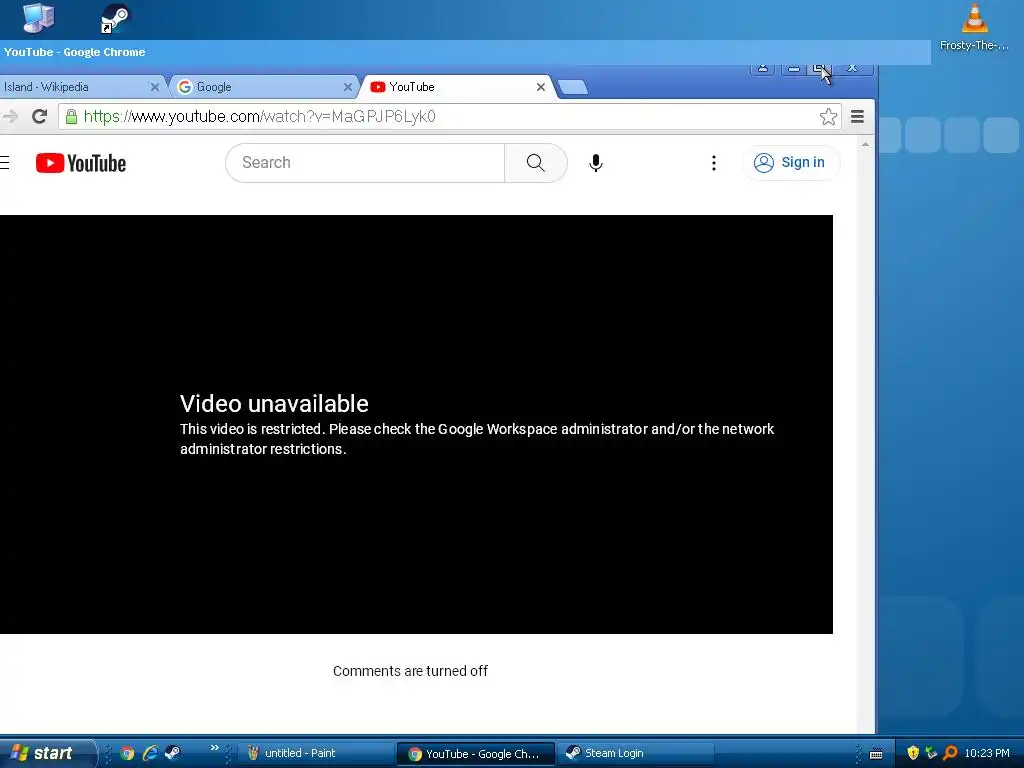This screenshot has width=1024, height=768.
Task: Click the green padlock in the address bar
Action: [x=71, y=117]
